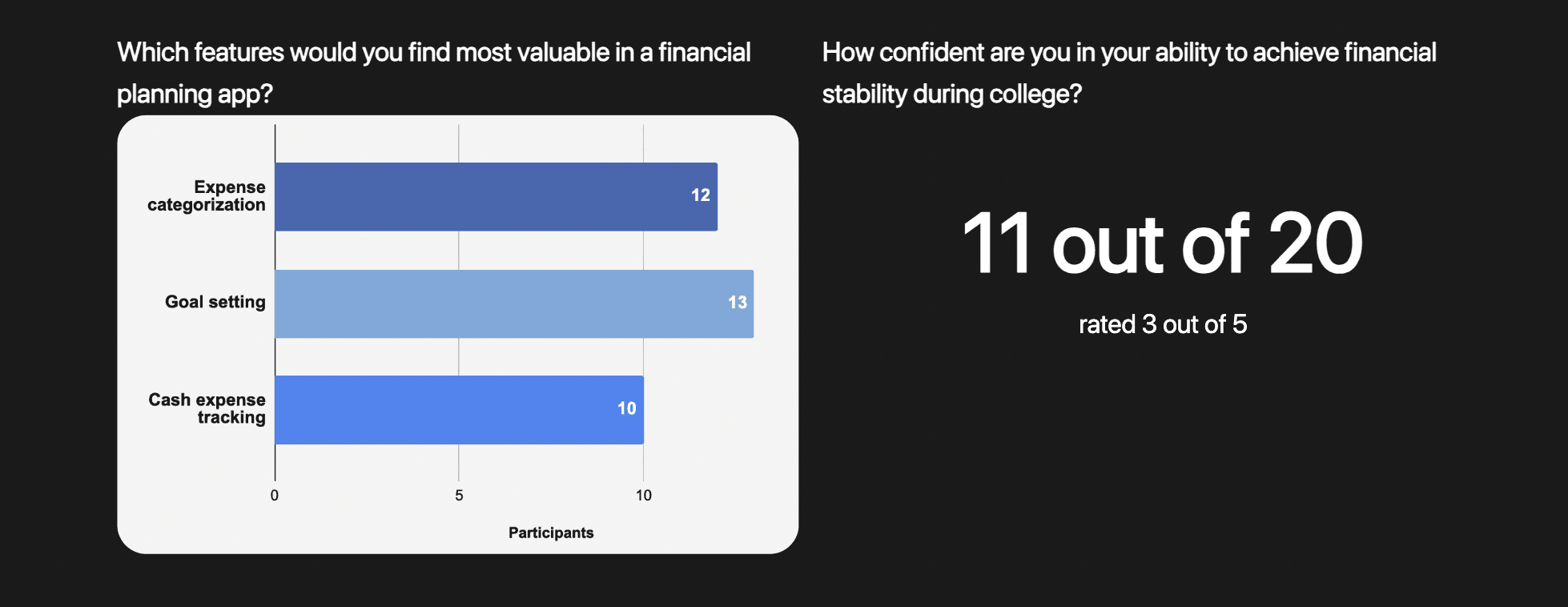Select the financial planning app question heading
1568x607 pixels.
[434, 73]
